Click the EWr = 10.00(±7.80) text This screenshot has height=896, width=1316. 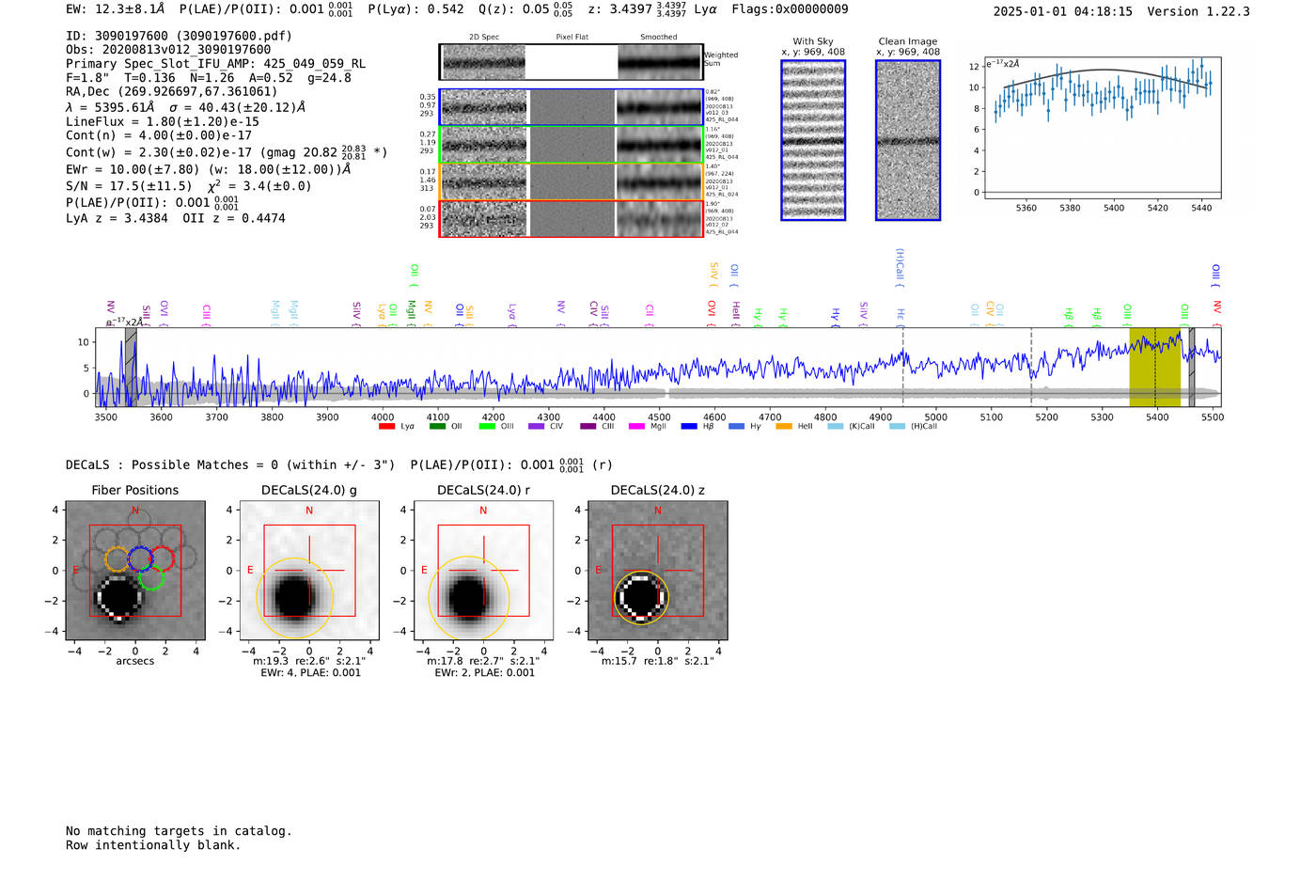[x=133, y=169]
